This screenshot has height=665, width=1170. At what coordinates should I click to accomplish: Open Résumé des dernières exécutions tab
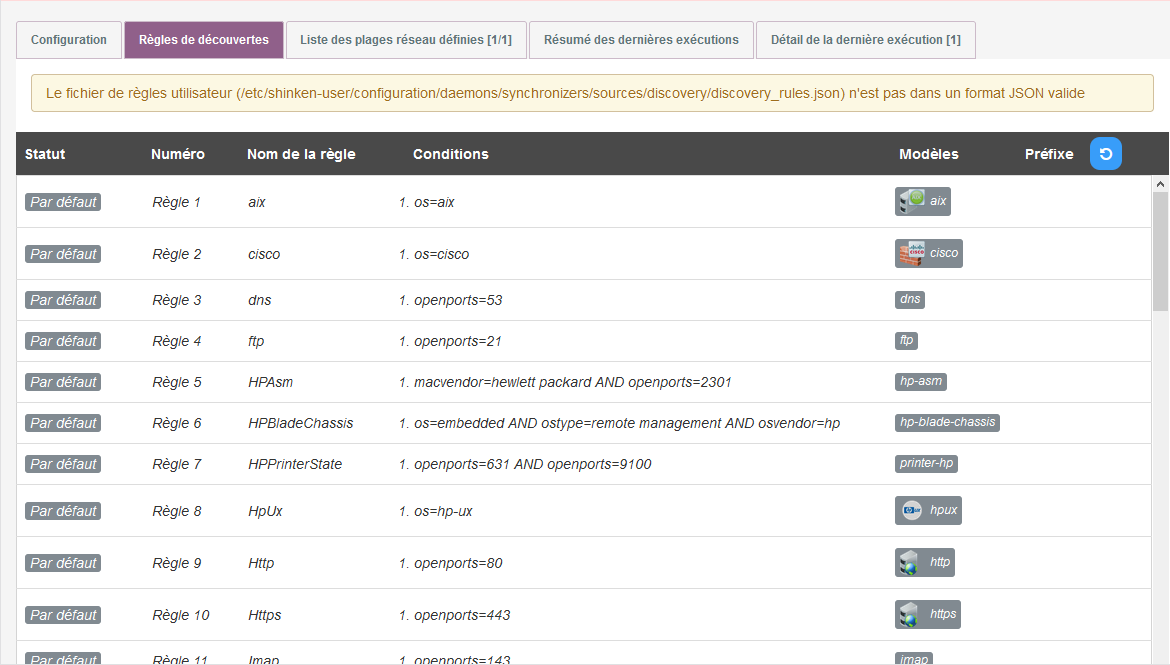(641, 40)
